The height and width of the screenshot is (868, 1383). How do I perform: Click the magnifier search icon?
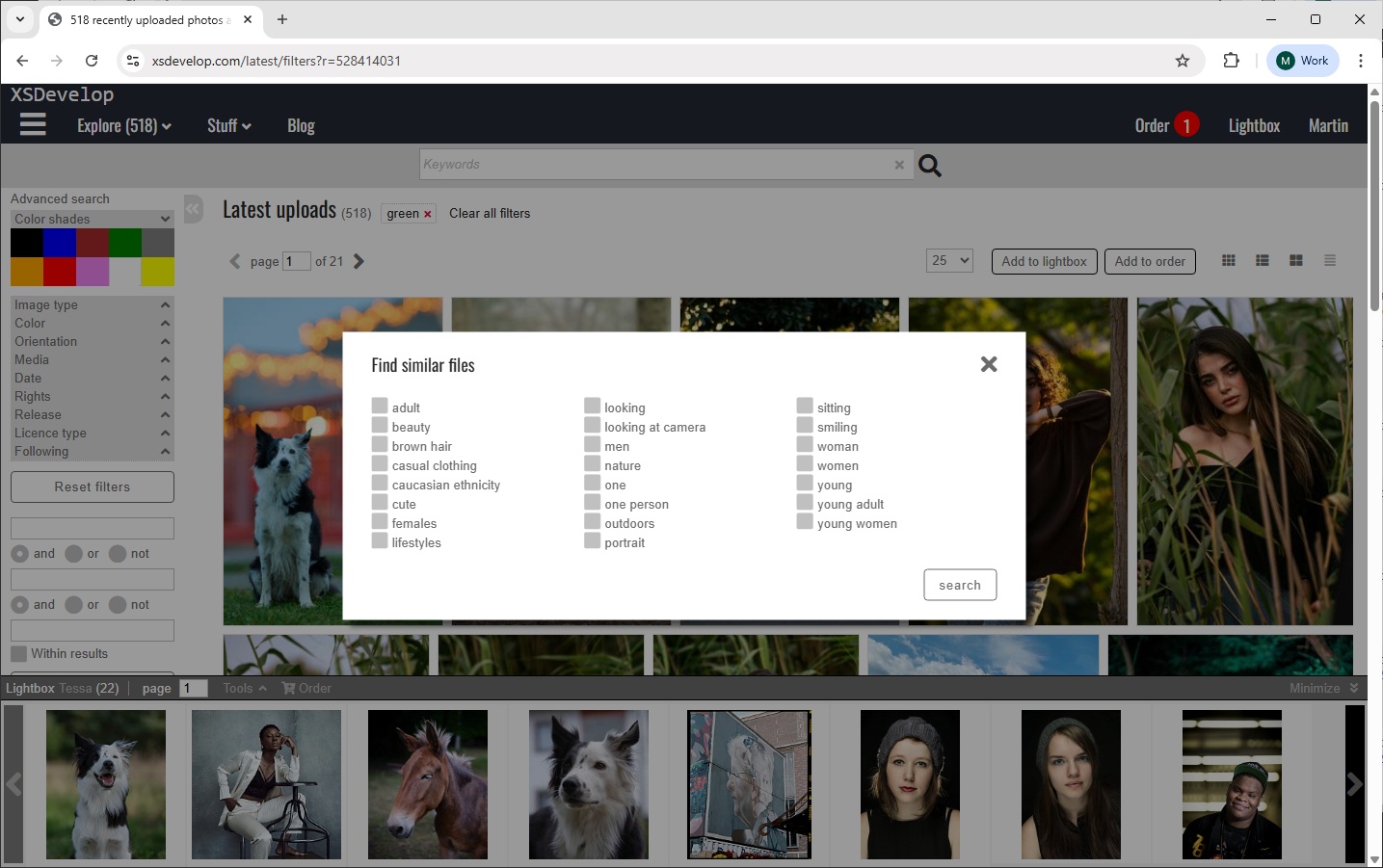pyautogui.click(x=929, y=166)
